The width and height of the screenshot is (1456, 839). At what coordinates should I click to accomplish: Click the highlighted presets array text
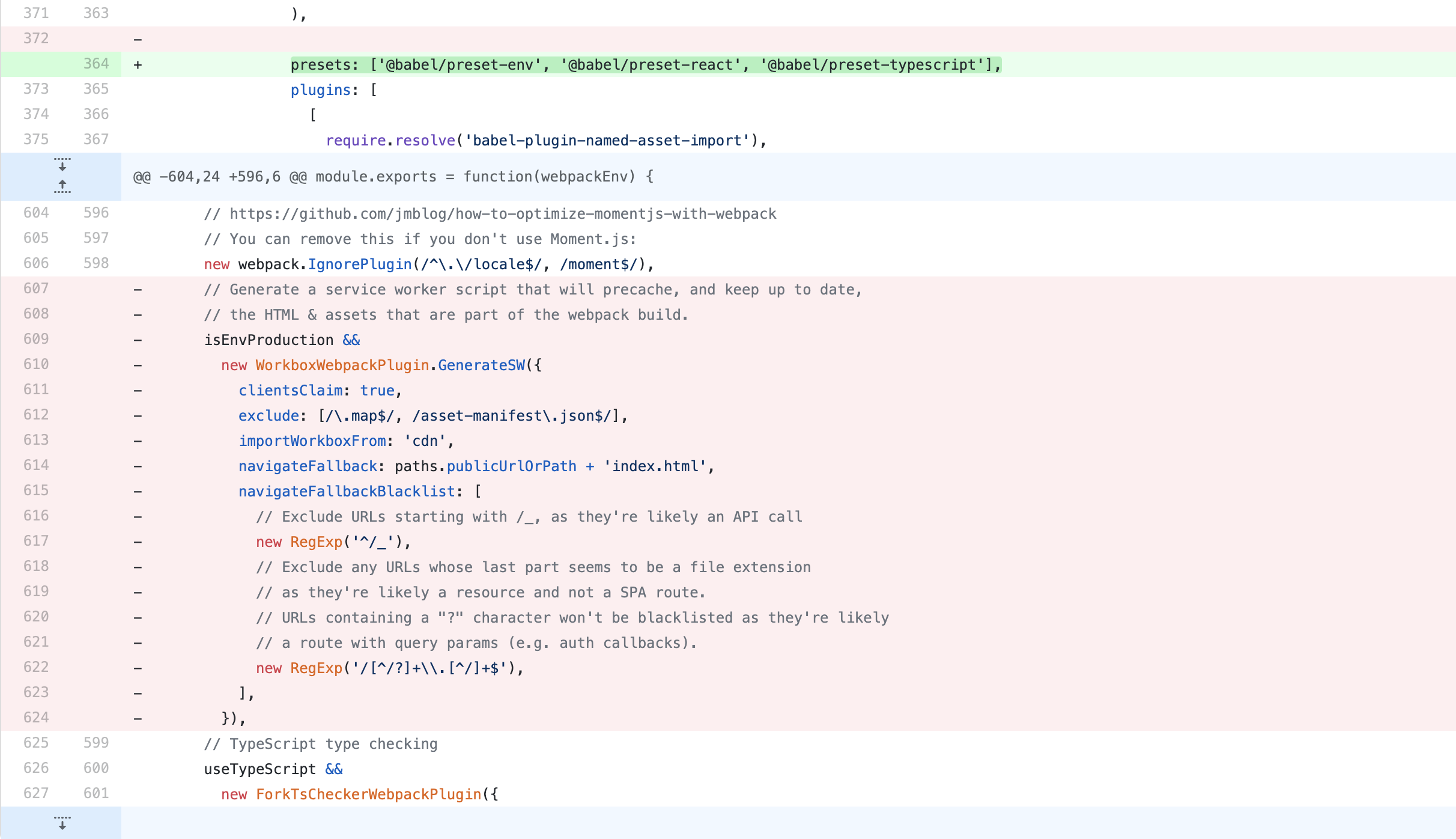coord(645,65)
